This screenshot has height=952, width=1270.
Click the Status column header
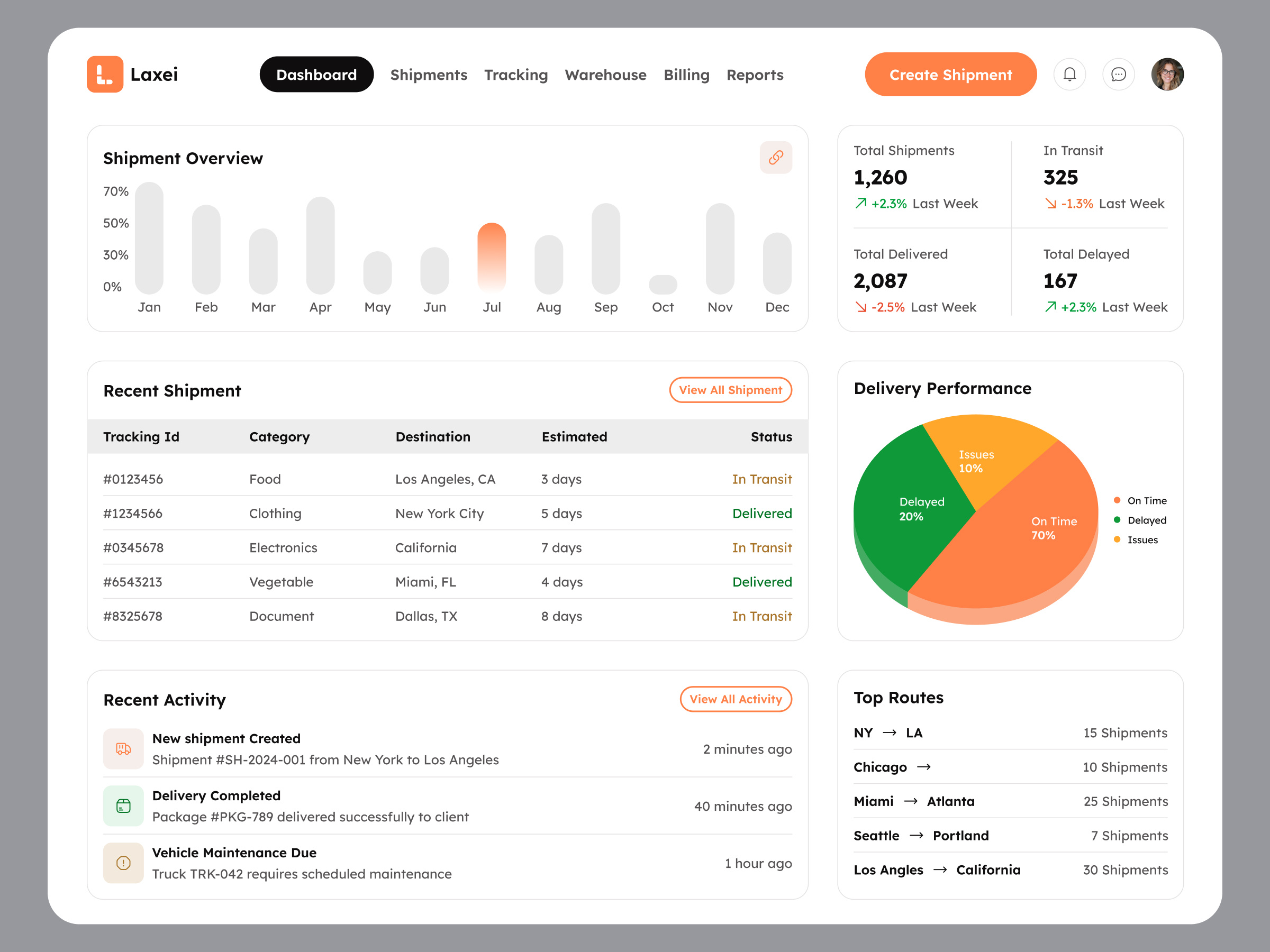pos(771,437)
